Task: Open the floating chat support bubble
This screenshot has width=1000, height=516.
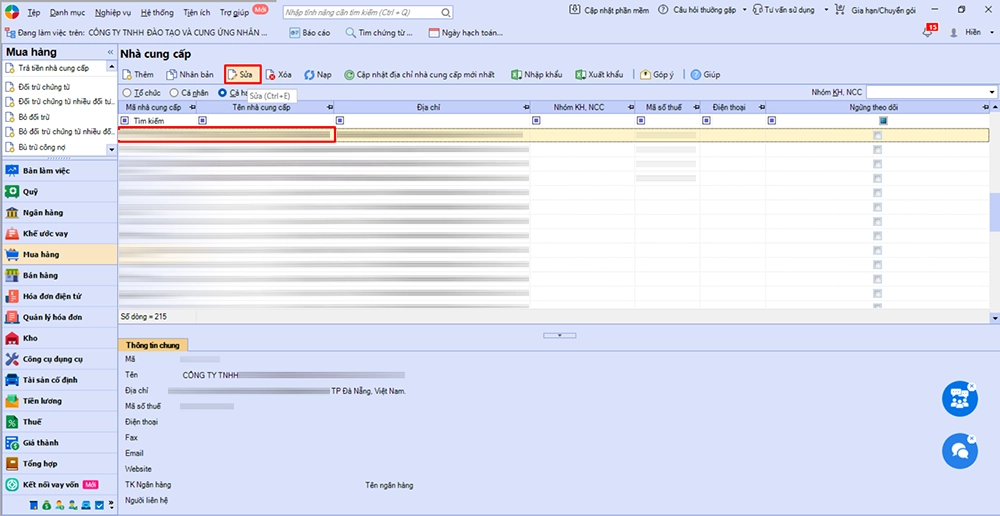Action: point(959,450)
